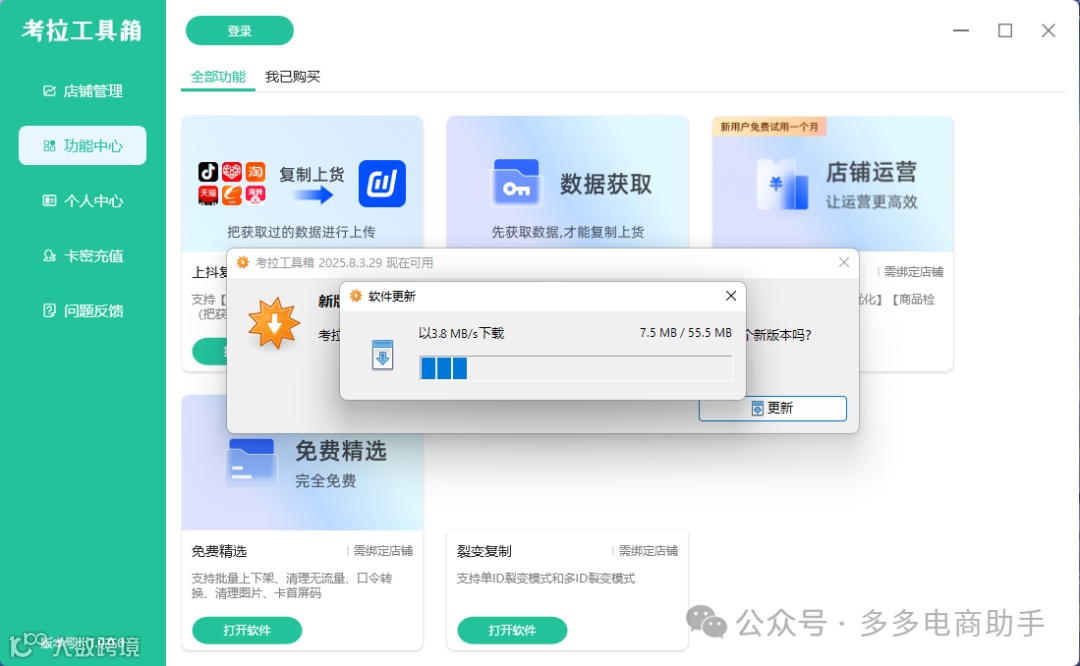Minimize the 考拉工具箱 window
This screenshot has height=666, width=1080.
pos(961,30)
